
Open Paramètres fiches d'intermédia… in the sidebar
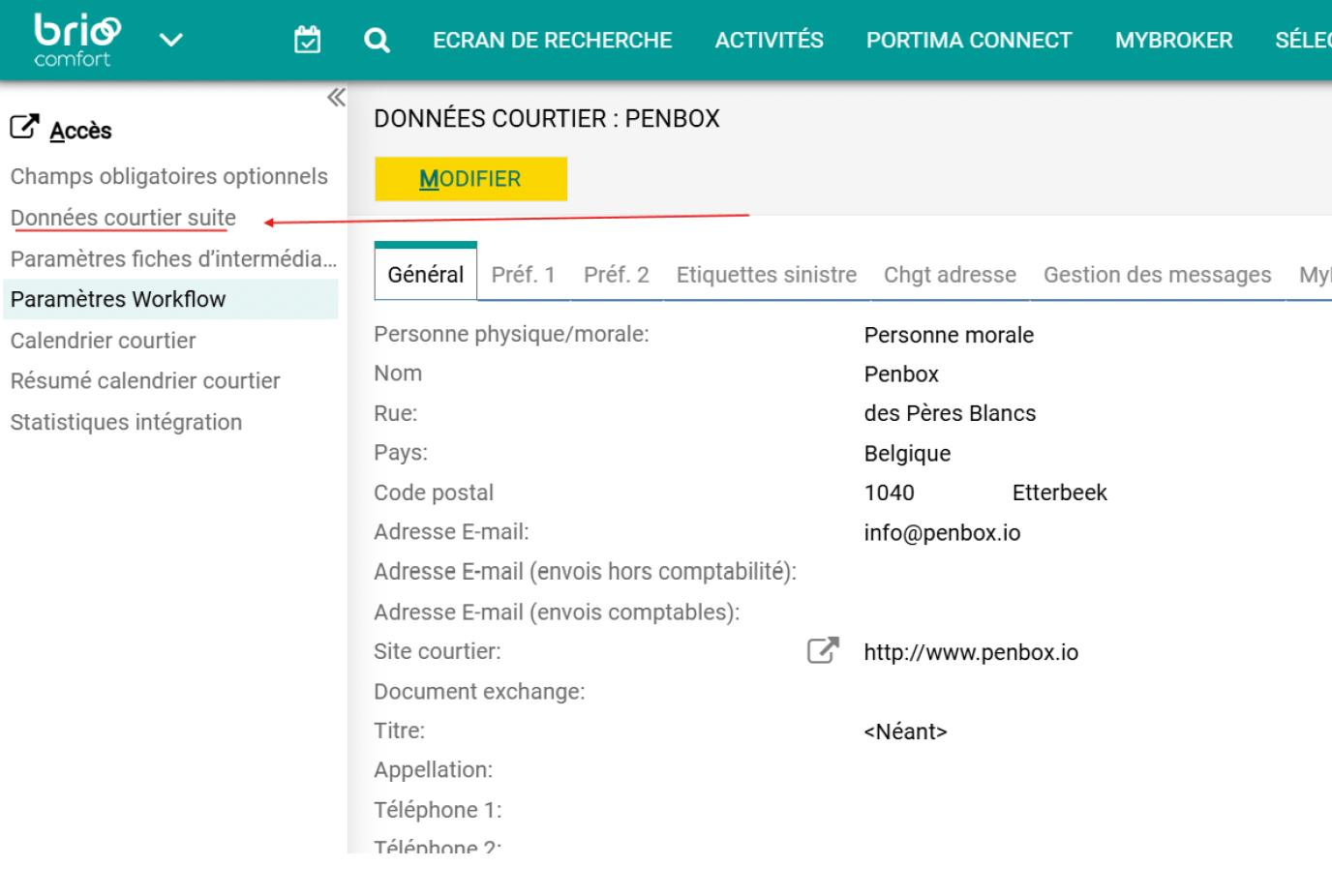pyautogui.click(x=173, y=258)
